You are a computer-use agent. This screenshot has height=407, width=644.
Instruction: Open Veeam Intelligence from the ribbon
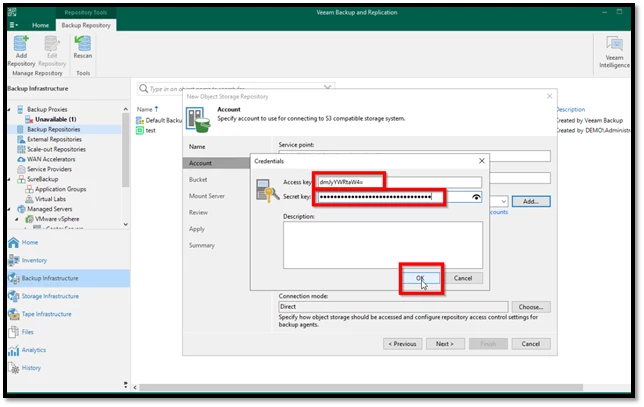[614, 52]
